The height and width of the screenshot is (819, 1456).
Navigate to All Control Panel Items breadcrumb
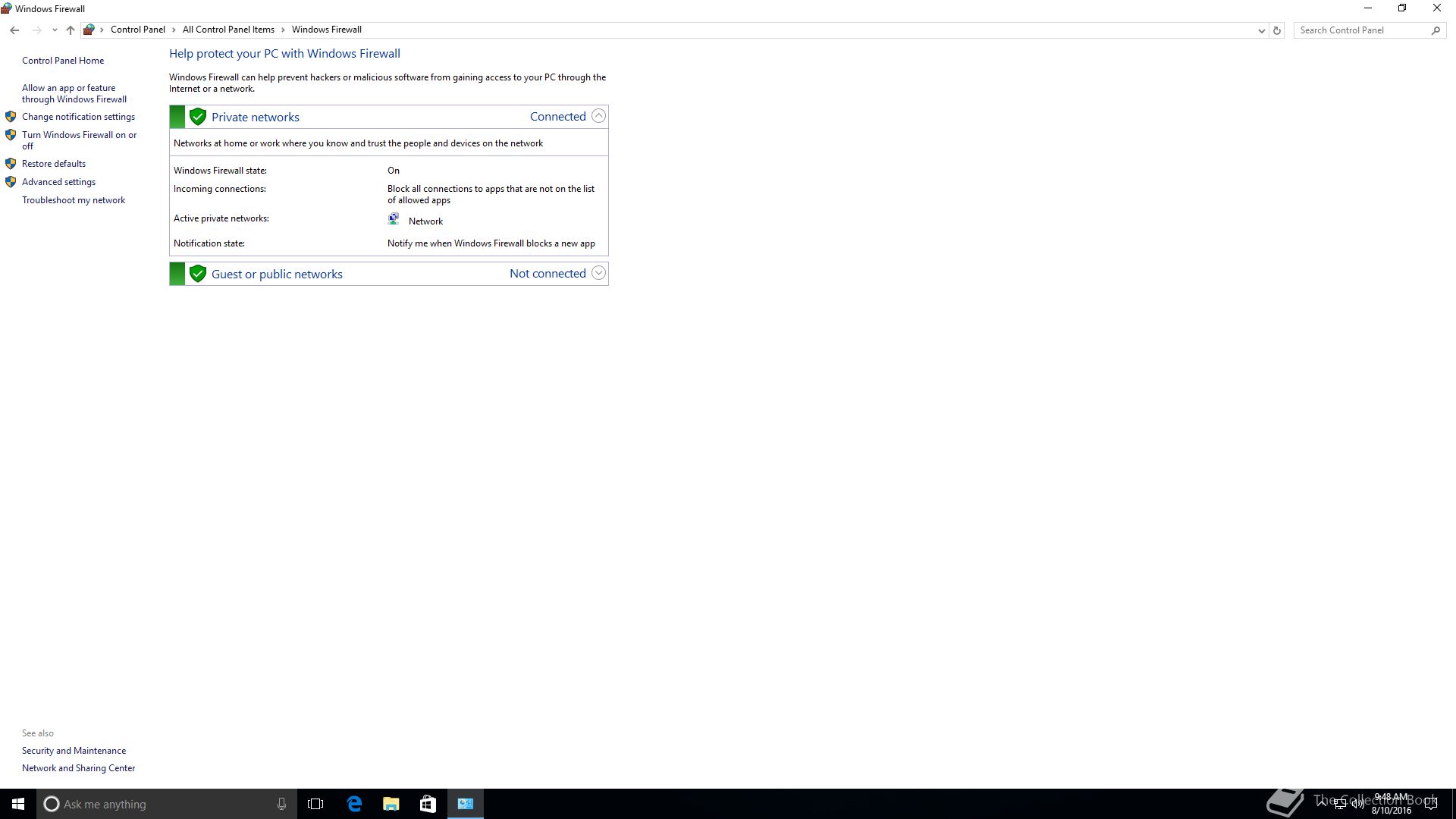(x=228, y=30)
